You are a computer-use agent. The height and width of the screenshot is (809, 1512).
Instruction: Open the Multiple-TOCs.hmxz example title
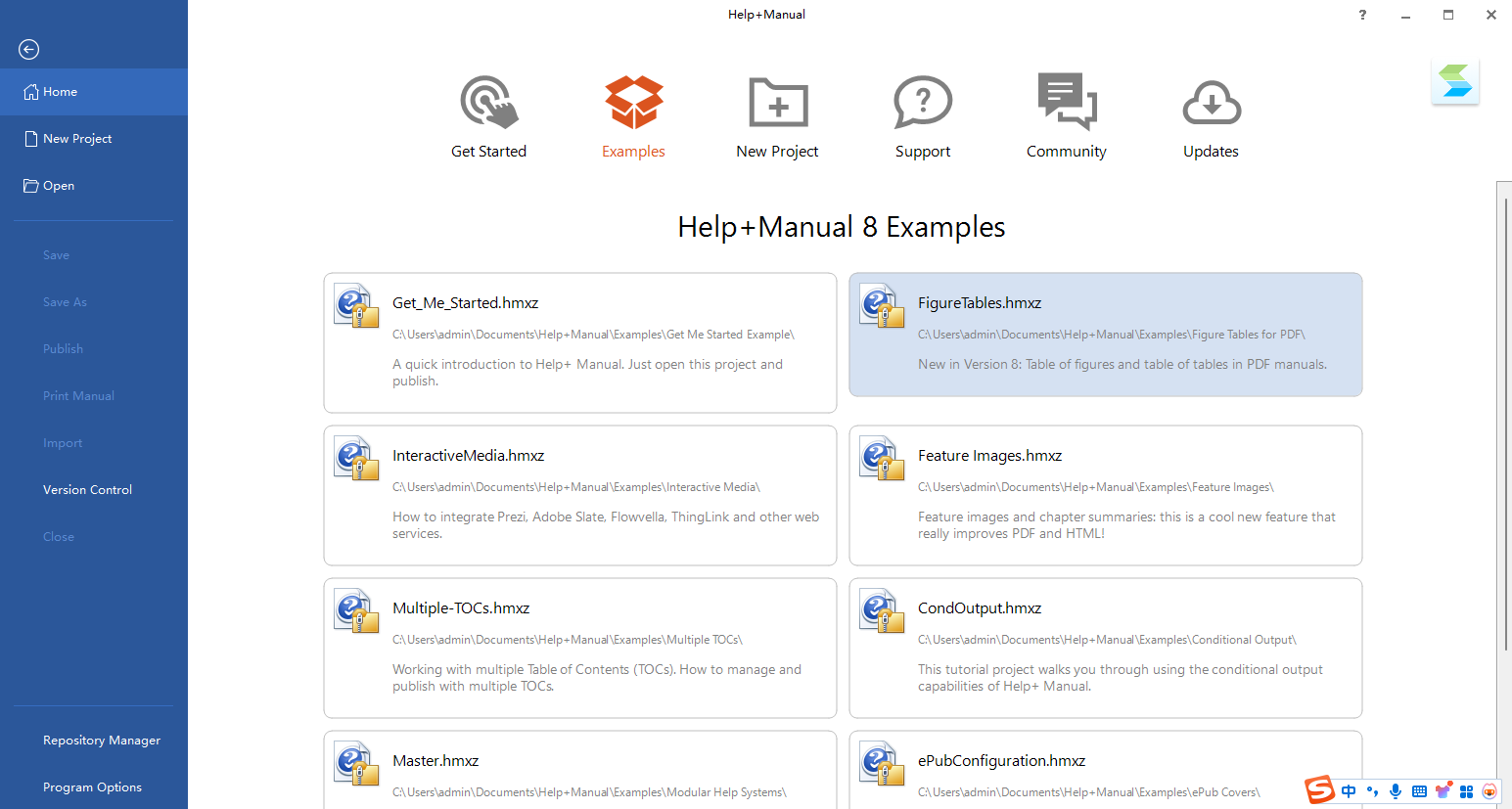click(461, 608)
